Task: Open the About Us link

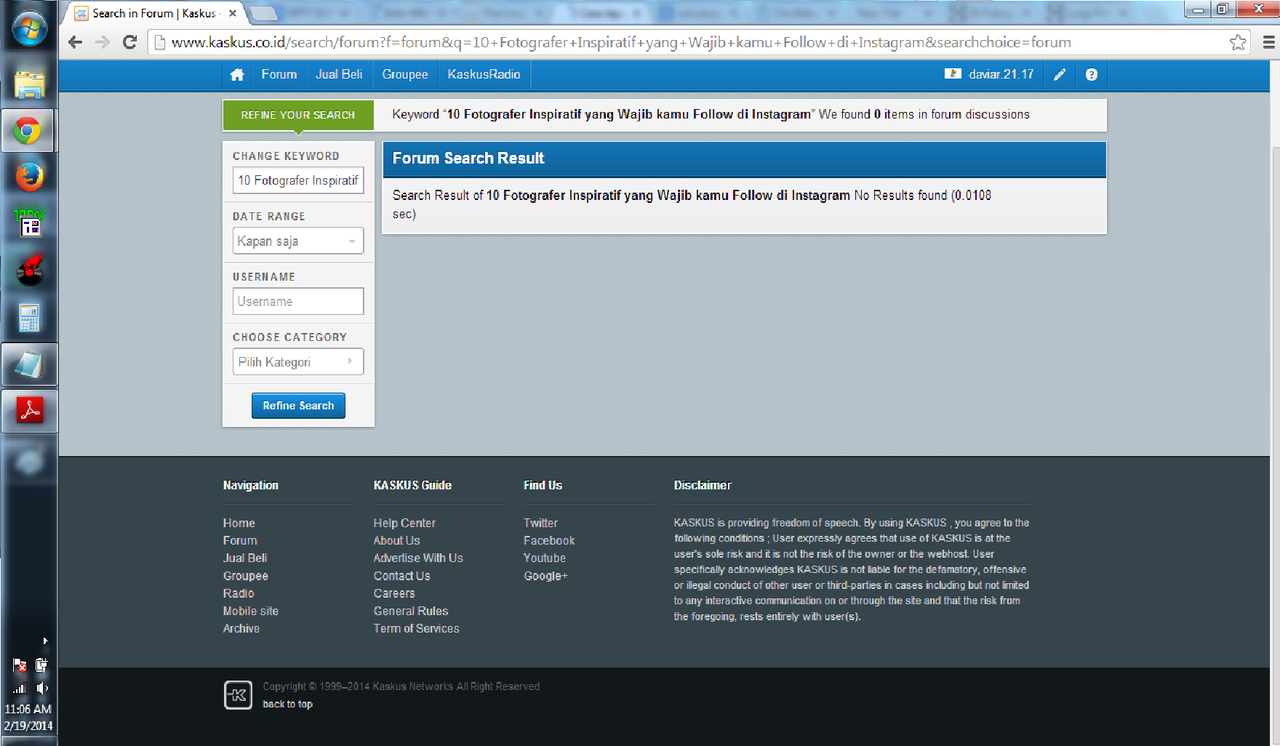Action: click(397, 541)
